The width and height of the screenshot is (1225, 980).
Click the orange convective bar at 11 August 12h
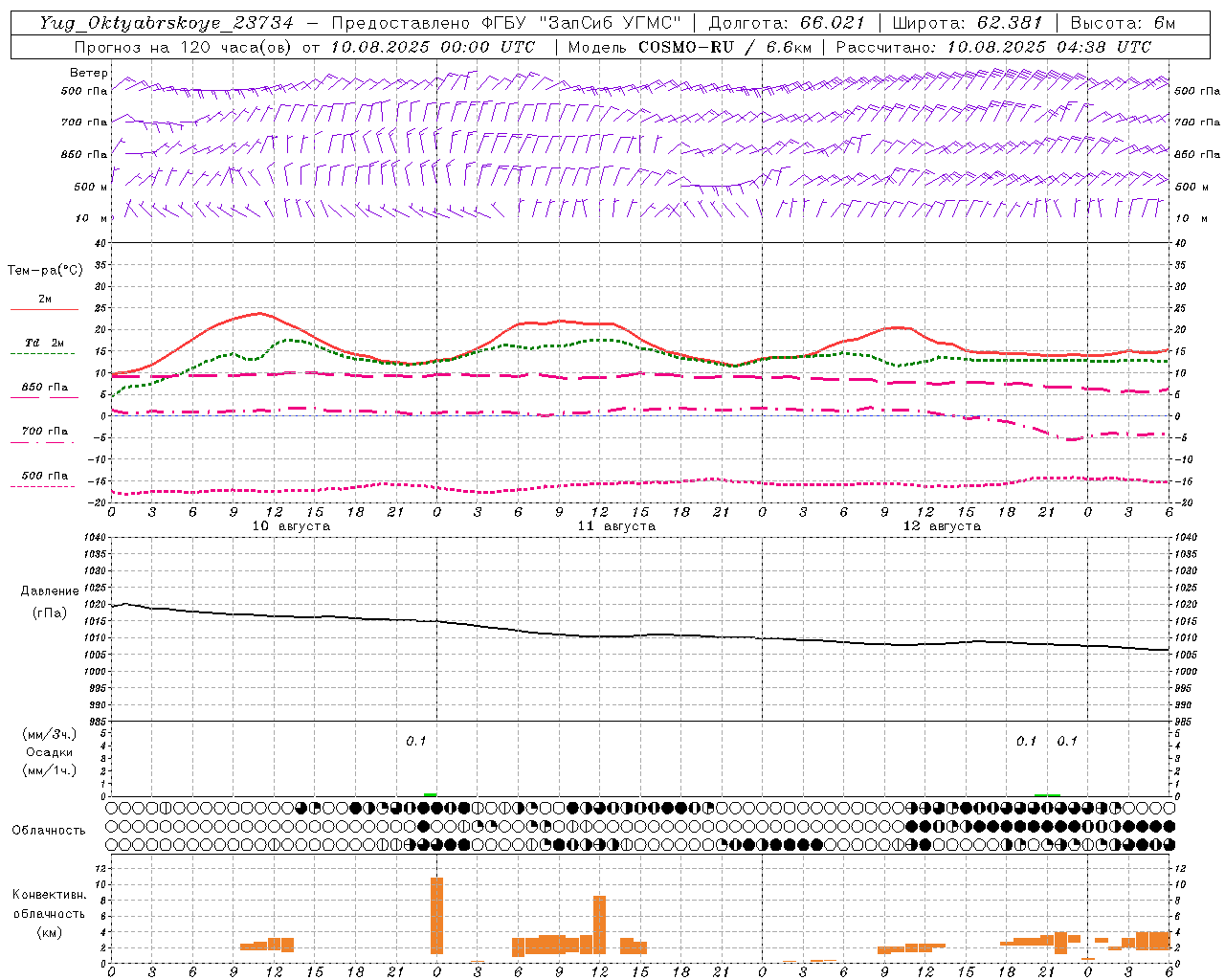point(599,924)
